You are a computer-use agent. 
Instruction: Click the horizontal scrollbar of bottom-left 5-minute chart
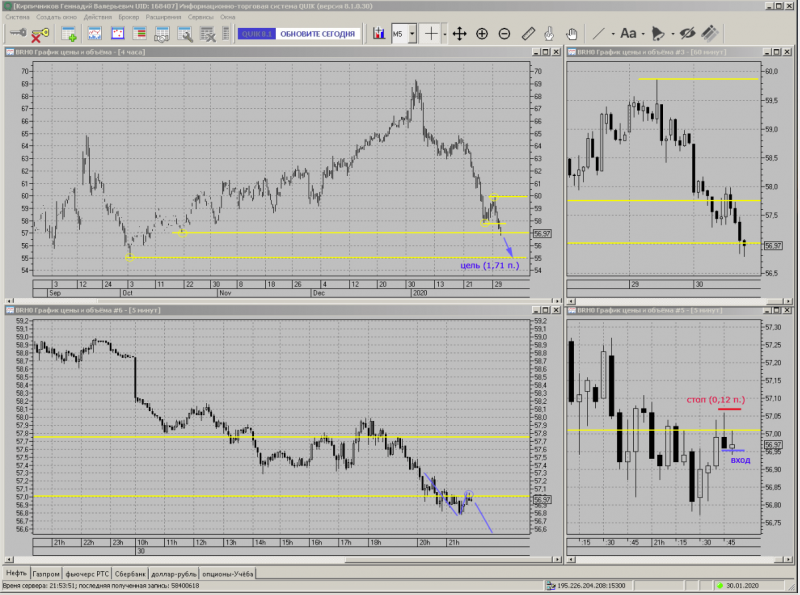pos(281,560)
